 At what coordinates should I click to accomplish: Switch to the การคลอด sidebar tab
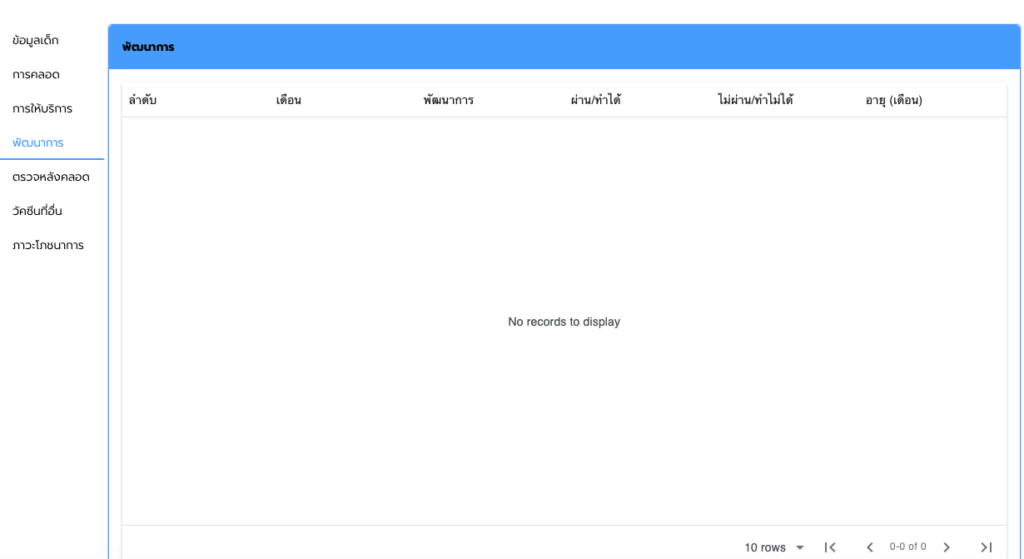coord(37,74)
